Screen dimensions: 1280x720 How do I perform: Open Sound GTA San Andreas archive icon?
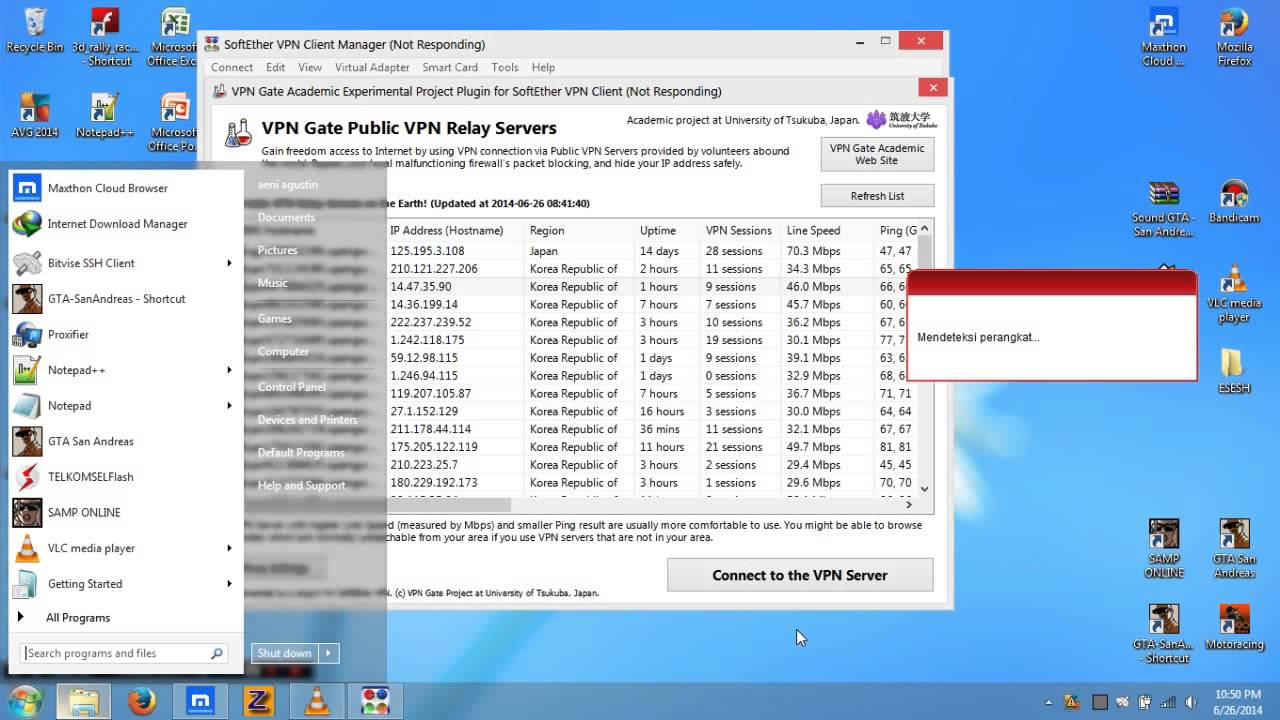tap(1163, 208)
